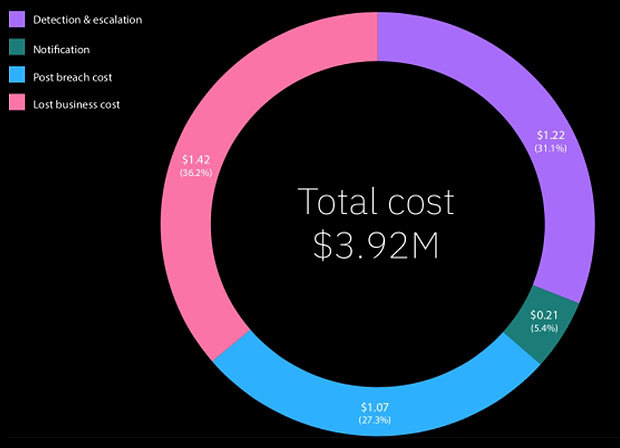Select the $3.92M total amount text
This screenshot has height=448, width=620.
[376, 245]
